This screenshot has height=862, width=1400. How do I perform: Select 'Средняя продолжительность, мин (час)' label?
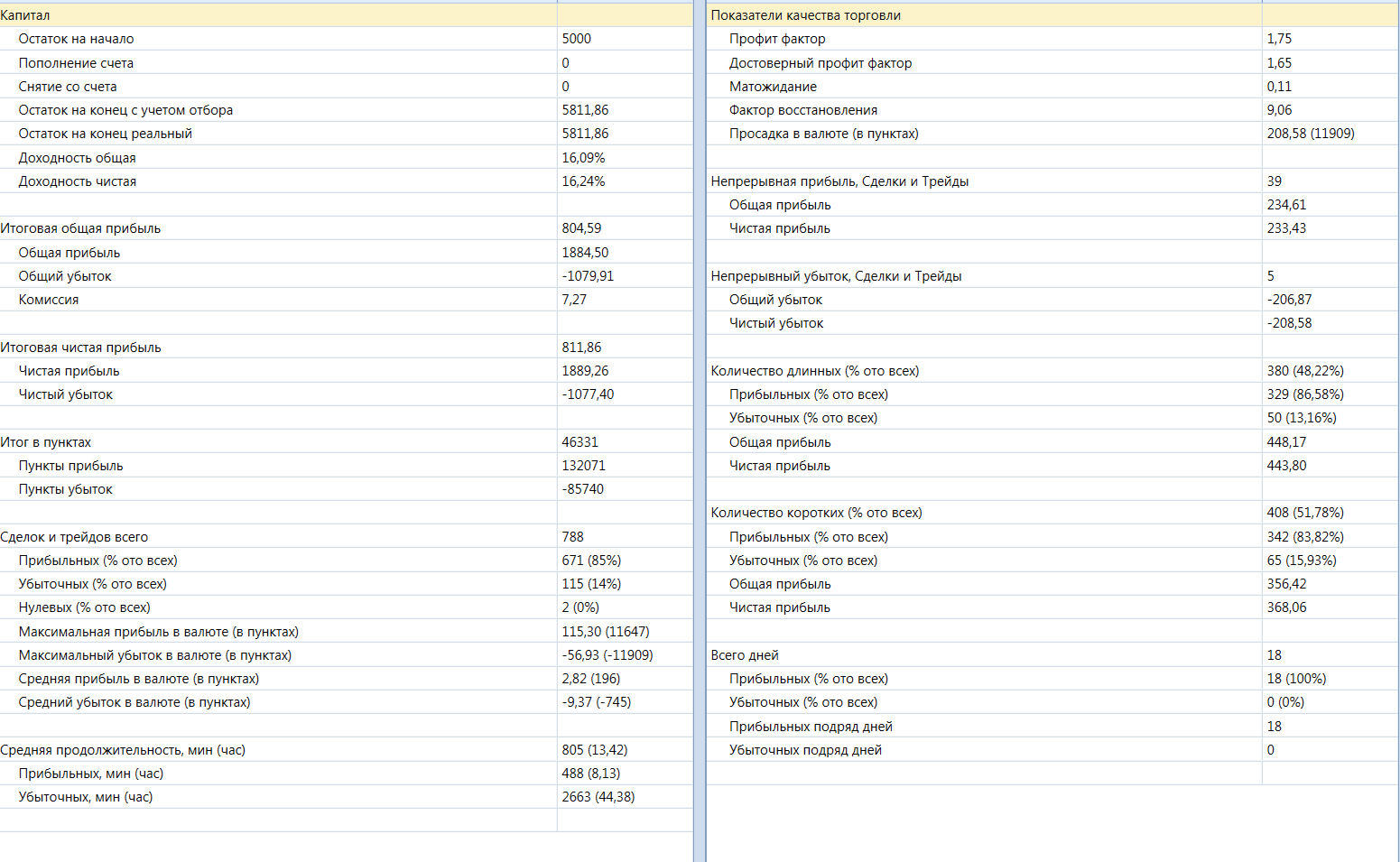123,750
